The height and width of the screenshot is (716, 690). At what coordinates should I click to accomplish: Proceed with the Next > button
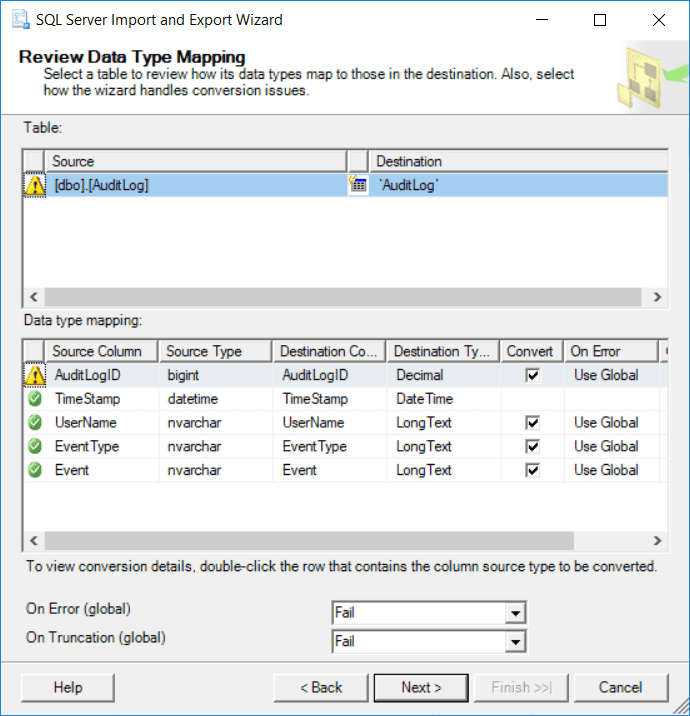coord(421,687)
